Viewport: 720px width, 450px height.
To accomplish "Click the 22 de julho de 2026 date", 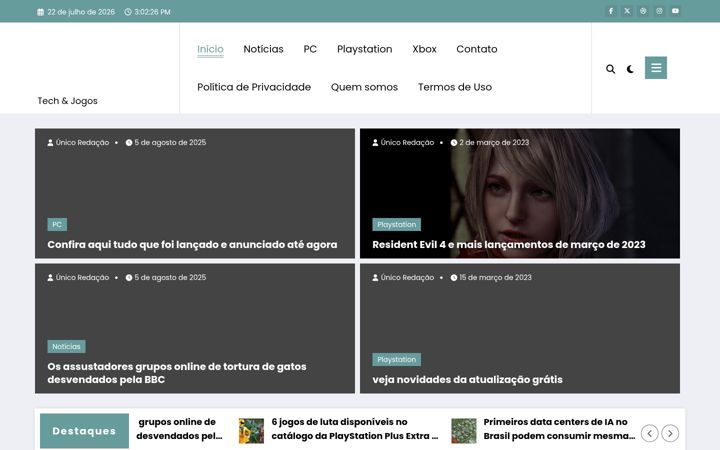I will coord(81,12).
